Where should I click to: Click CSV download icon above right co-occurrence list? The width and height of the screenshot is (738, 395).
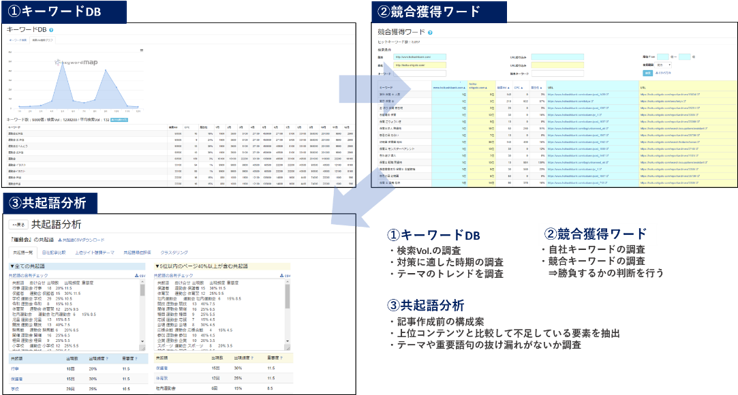click(x=285, y=275)
